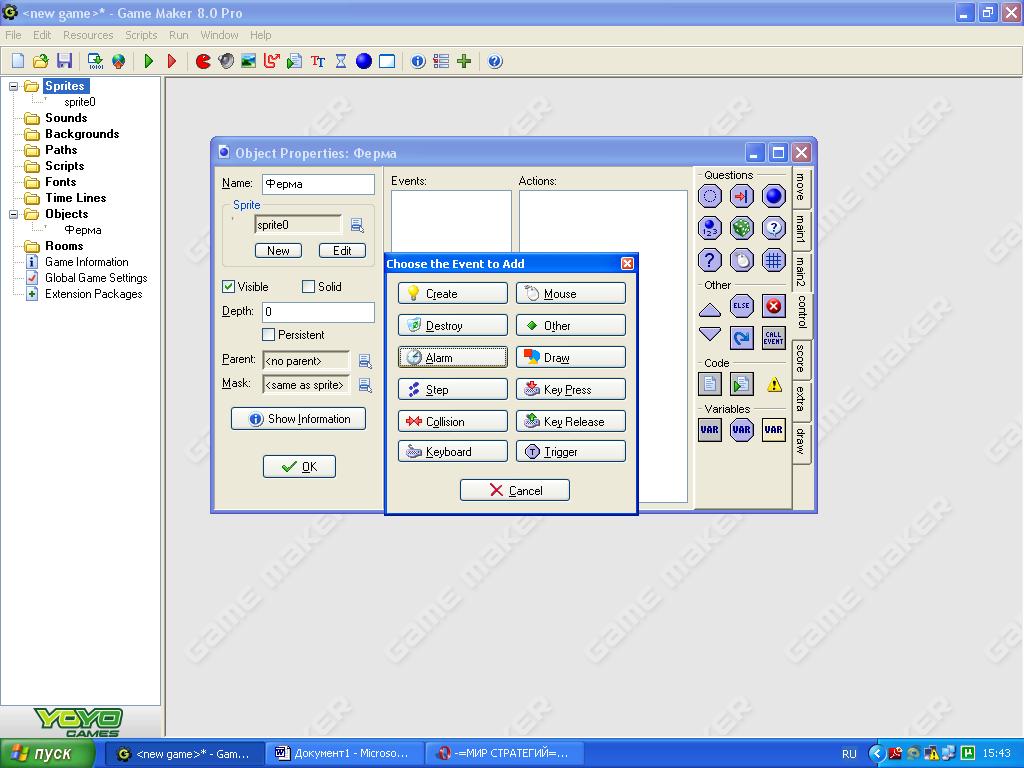Image resolution: width=1024 pixels, height=768 pixels.
Task: Choose the Collision event button
Action: 453,421
